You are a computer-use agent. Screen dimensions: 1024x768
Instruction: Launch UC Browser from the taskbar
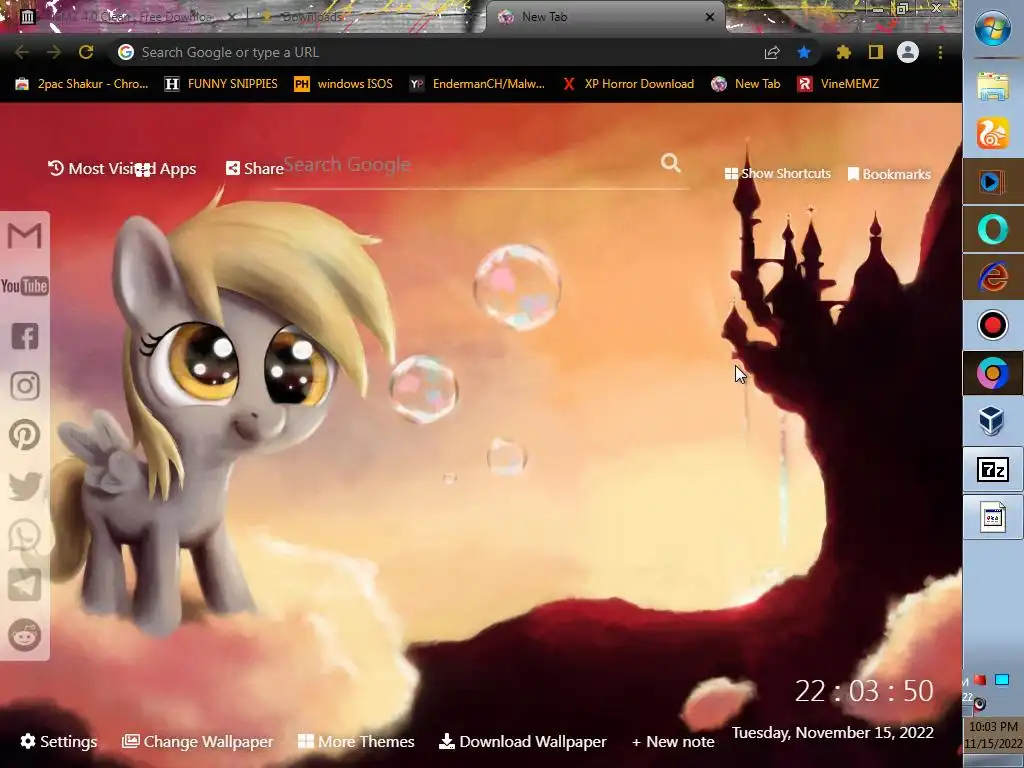[993, 134]
